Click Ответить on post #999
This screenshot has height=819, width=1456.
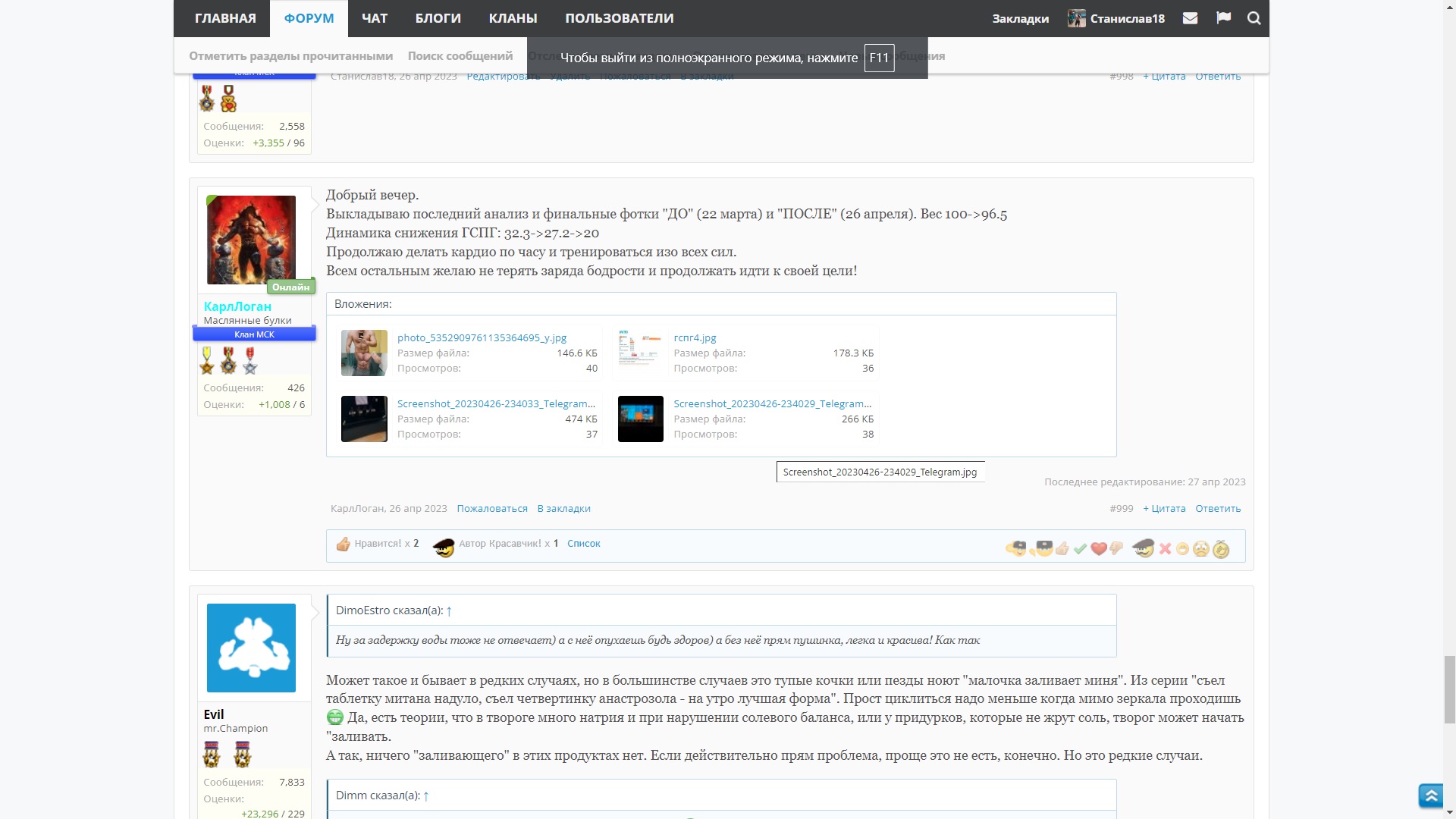click(1217, 509)
